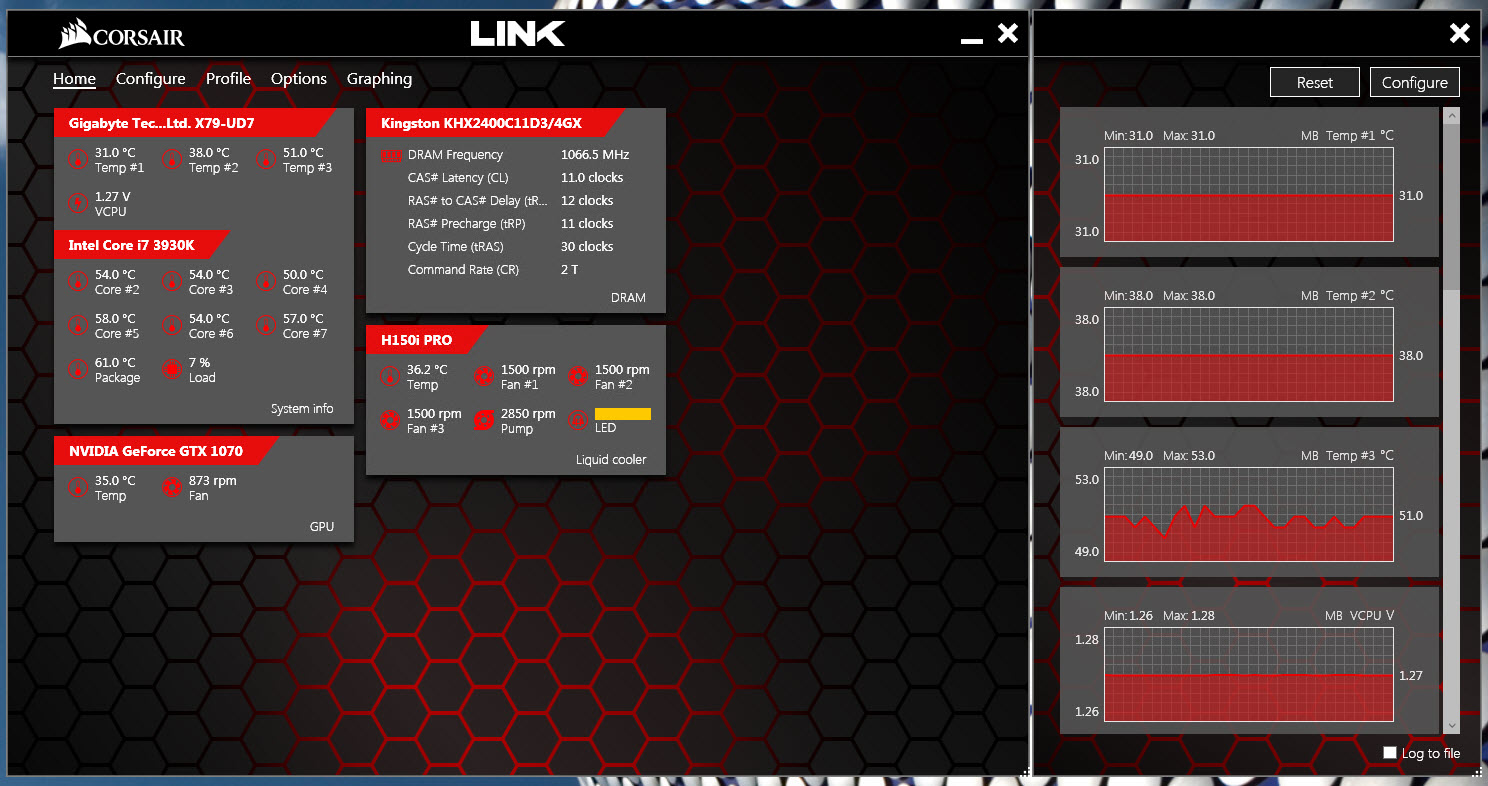The width and height of the screenshot is (1488, 786).
Task: Click the graph panel vertical scrollbar thumb
Action: [x=1451, y=207]
